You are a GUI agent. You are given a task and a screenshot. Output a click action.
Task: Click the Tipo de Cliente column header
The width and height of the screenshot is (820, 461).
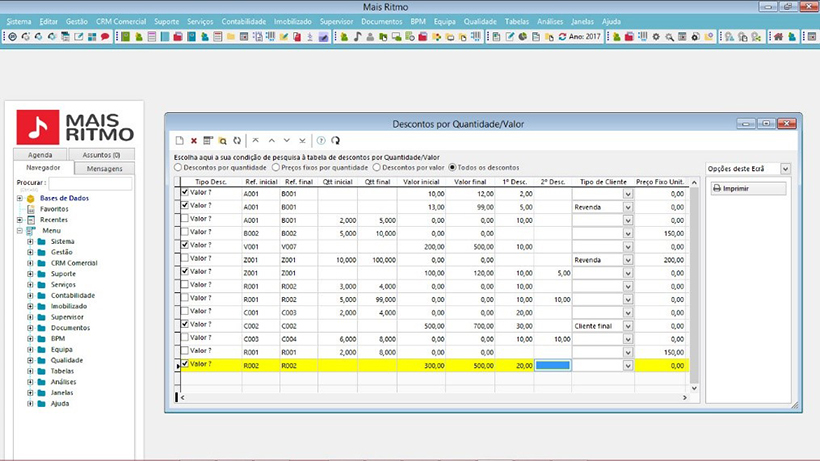click(603, 182)
